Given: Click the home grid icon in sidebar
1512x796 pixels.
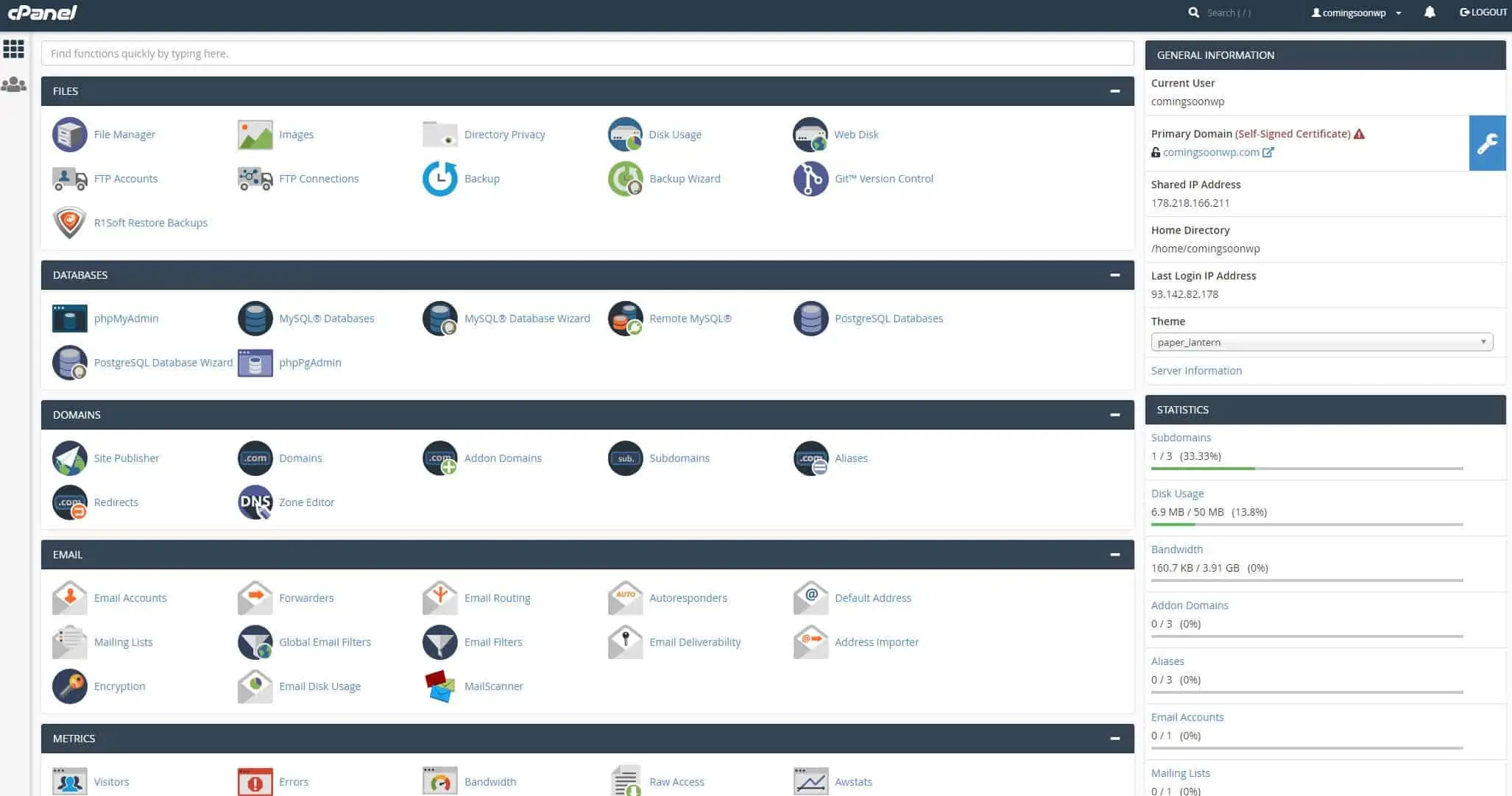Looking at the screenshot, I should [x=14, y=49].
